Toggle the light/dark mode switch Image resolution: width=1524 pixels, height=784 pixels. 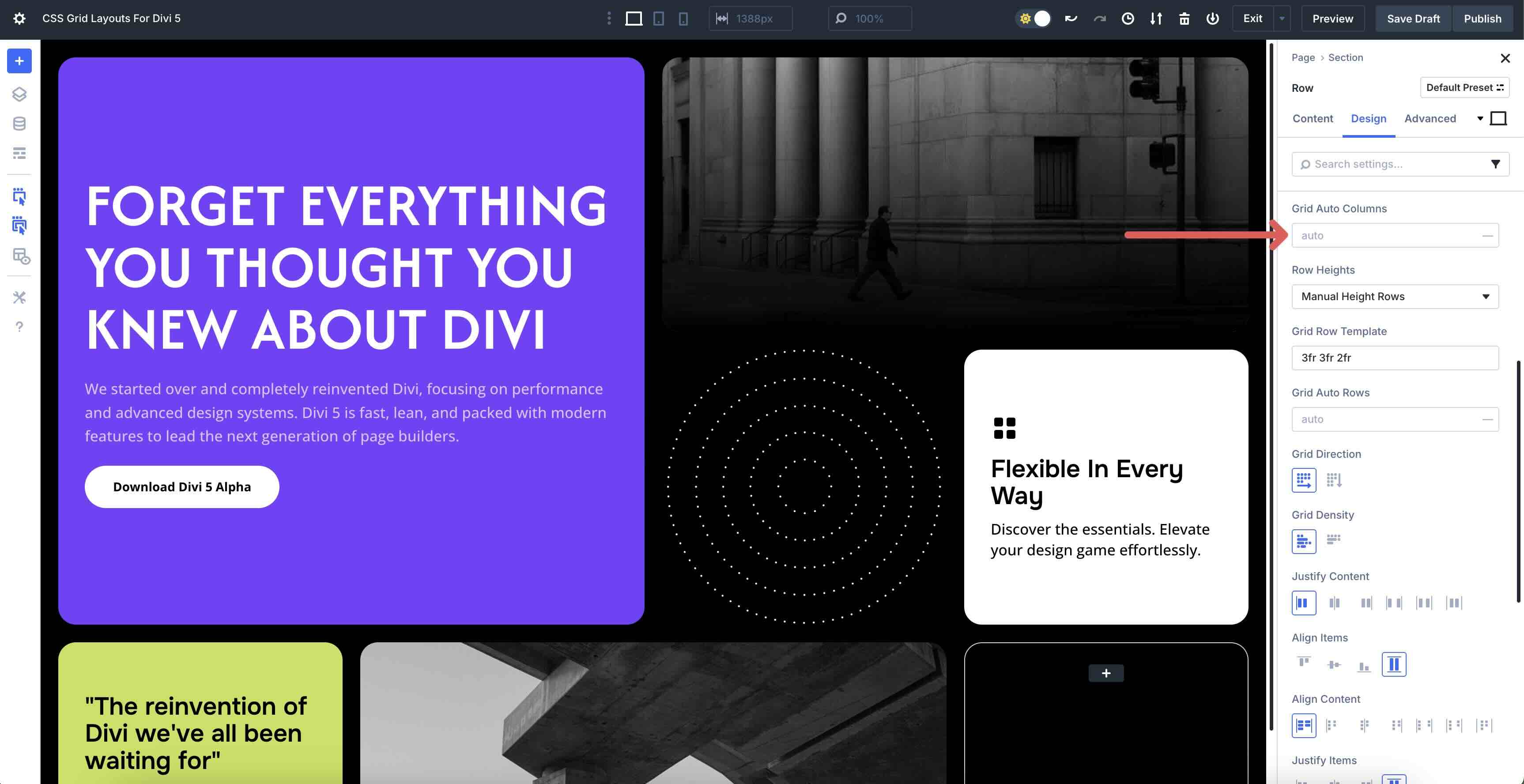pyautogui.click(x=1034, y=19)
